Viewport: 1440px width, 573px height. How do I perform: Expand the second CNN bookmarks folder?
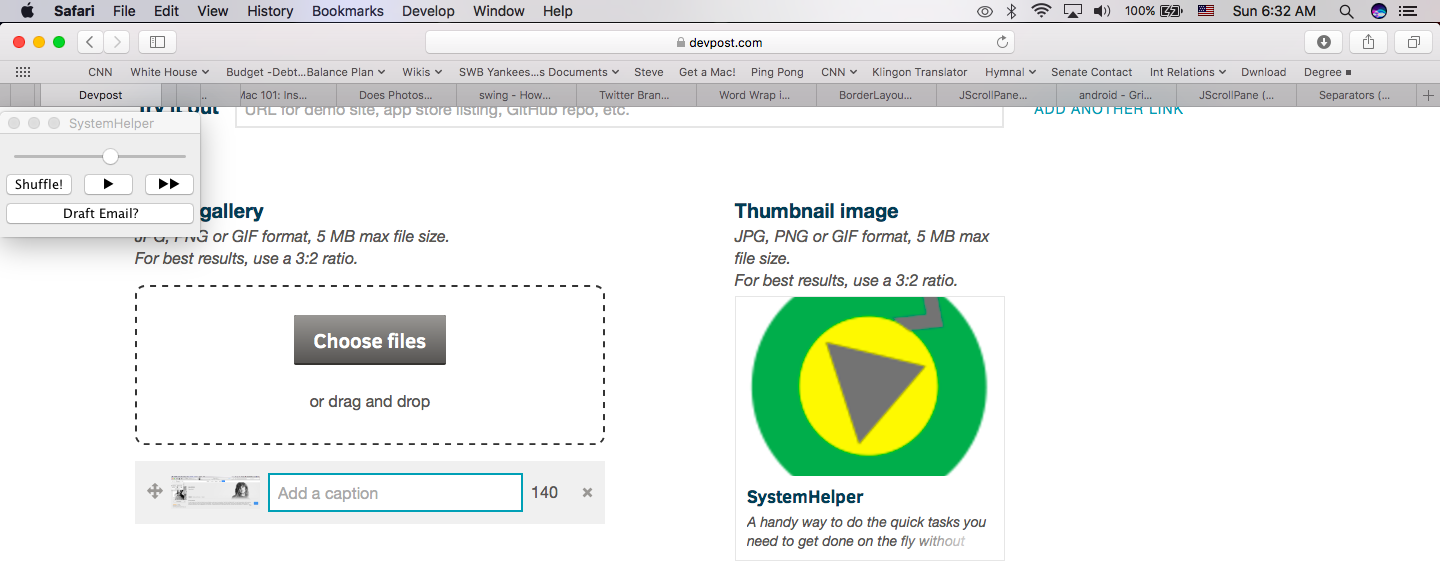click(x=839, y=72)
